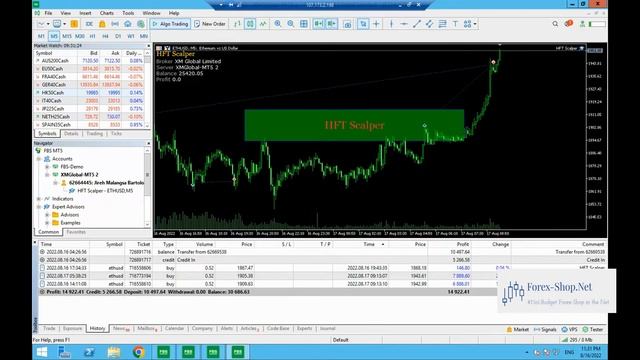Select the crosshair tool

pyautogui.click(x=376, y=24)
